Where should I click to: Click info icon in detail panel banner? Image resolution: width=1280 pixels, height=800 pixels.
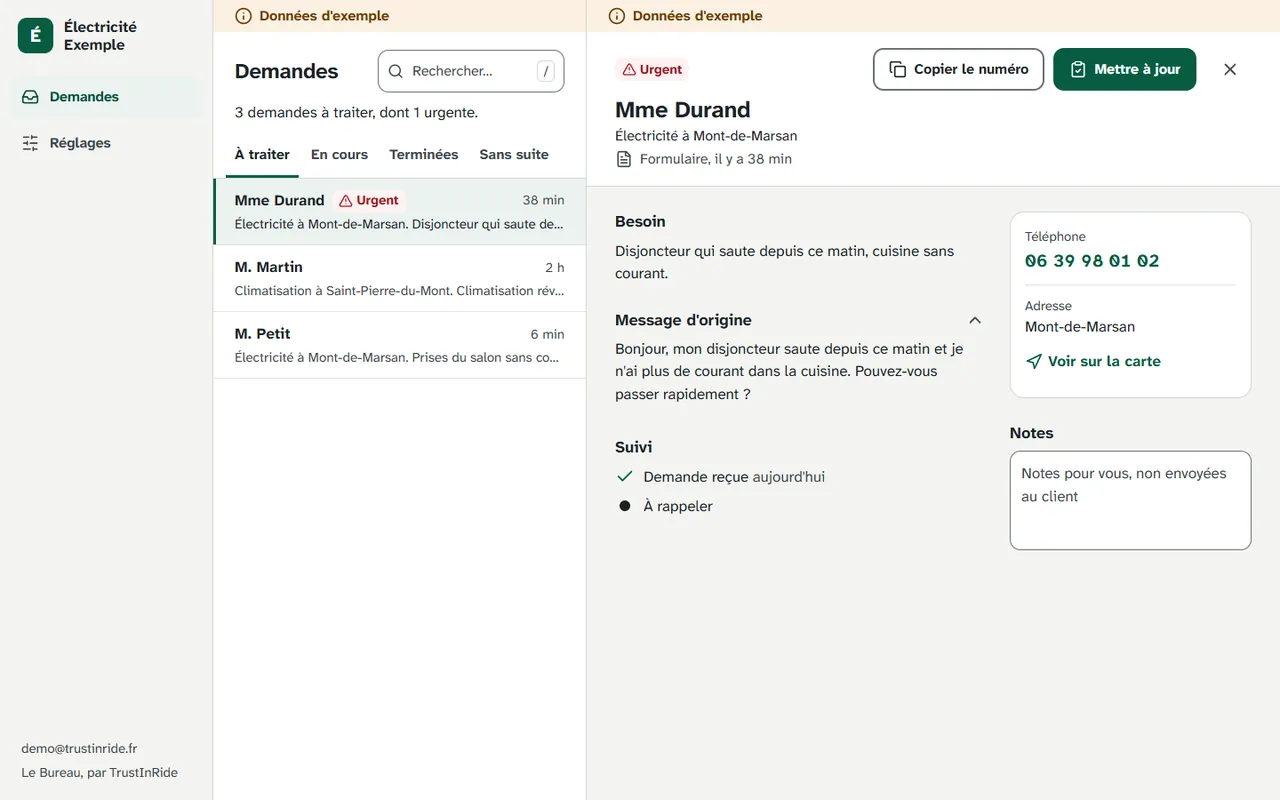click(617, 16)
